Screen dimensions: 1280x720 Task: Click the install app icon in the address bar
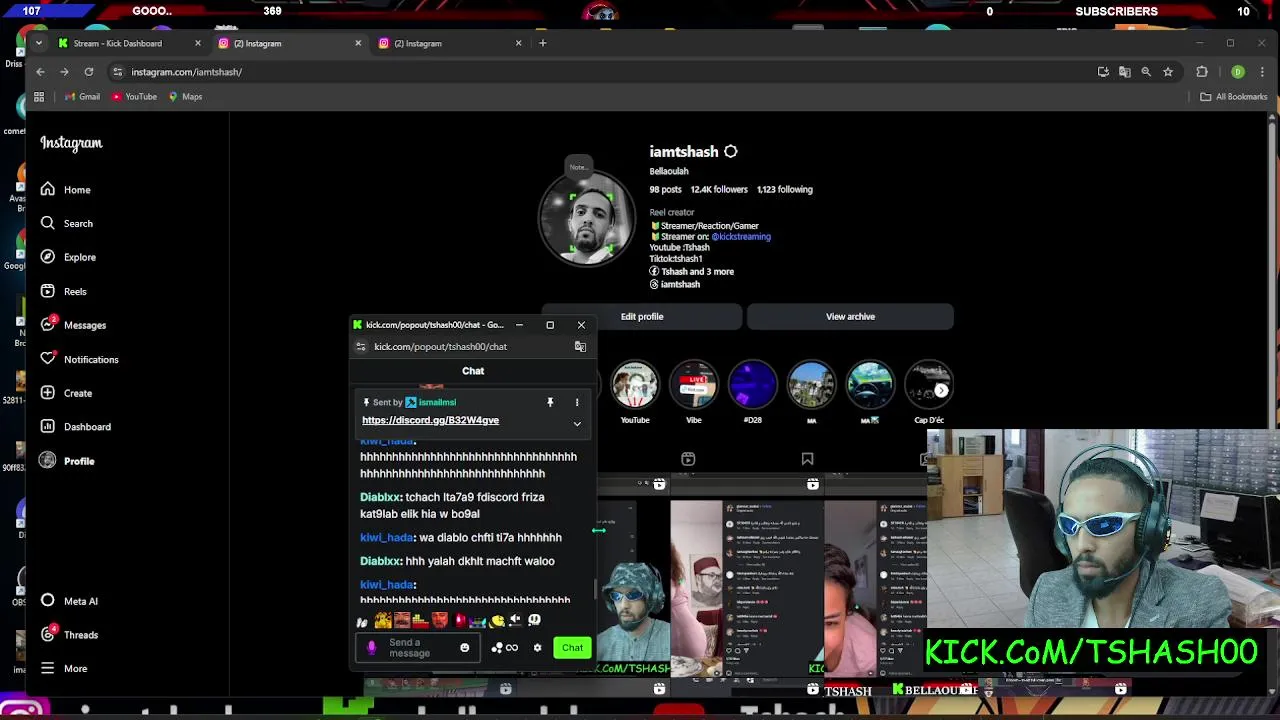[1103, 72]
